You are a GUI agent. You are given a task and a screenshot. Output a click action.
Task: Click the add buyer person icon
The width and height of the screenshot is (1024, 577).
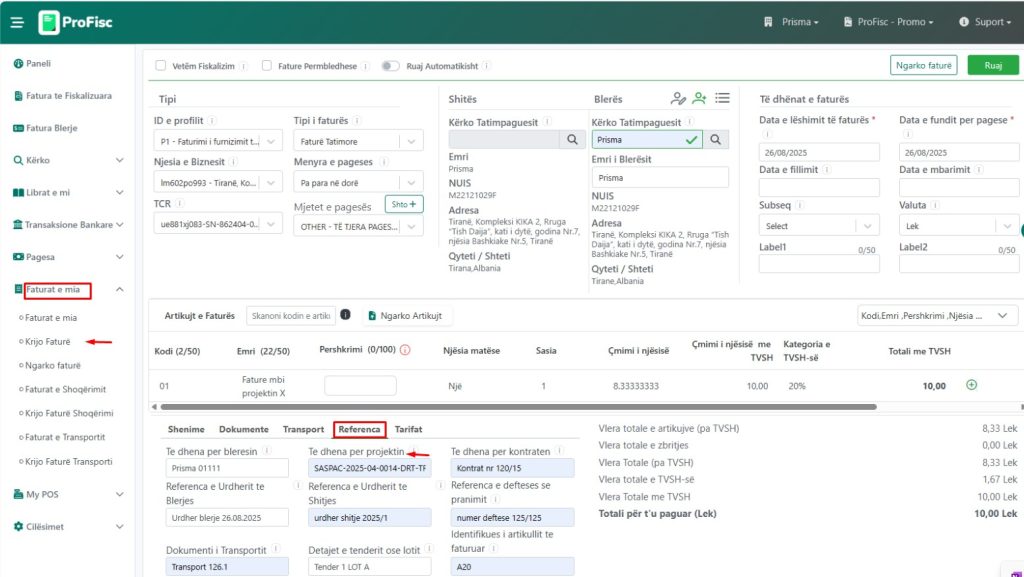click(699, 98)
